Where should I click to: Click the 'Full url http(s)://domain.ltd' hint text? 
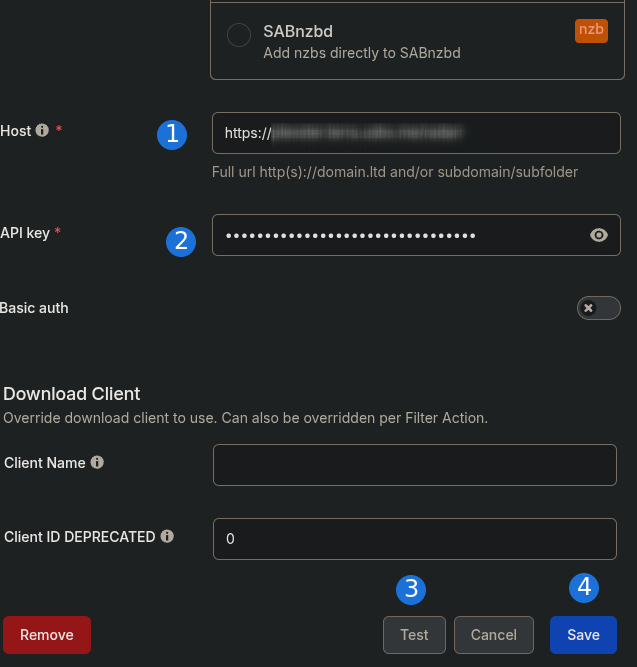pos(395,172)
